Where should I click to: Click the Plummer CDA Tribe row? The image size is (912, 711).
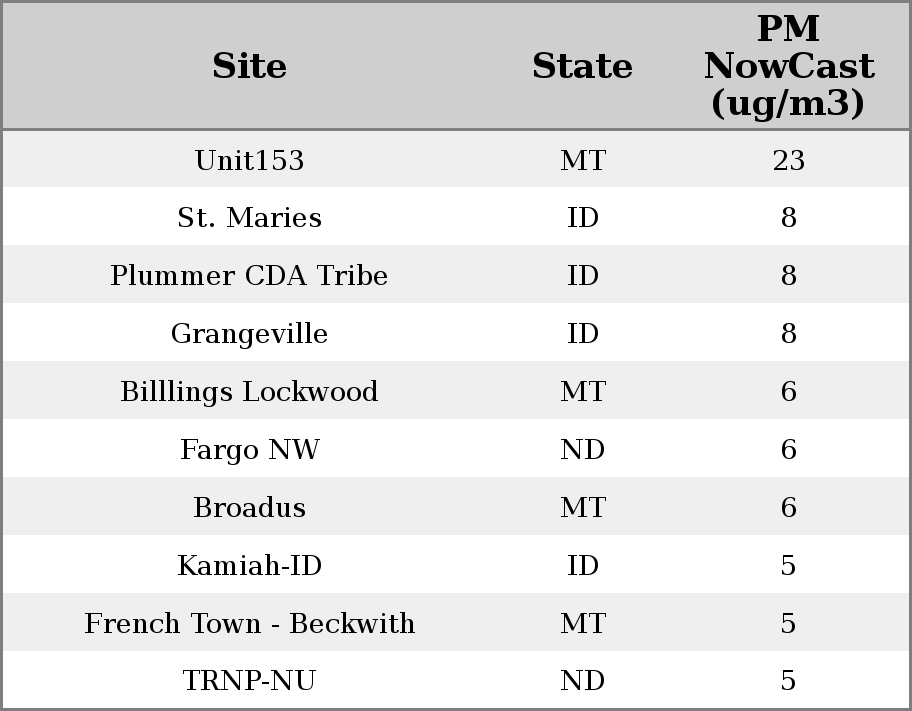coord(249,276)
